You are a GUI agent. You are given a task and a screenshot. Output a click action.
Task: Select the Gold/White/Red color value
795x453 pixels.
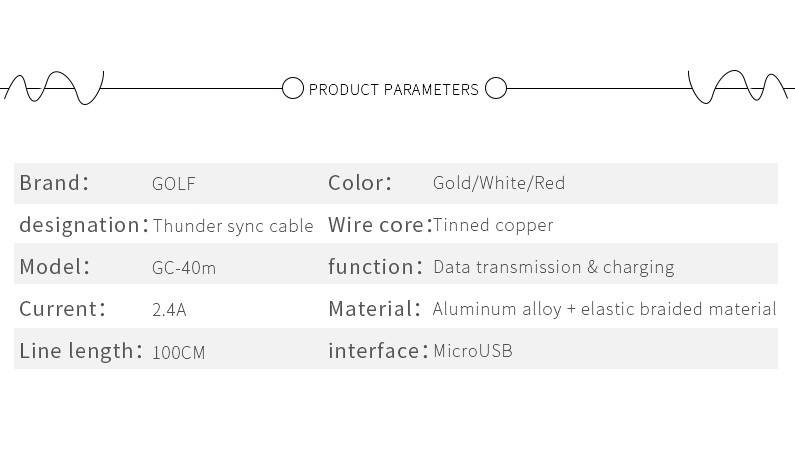coord(499,183)
